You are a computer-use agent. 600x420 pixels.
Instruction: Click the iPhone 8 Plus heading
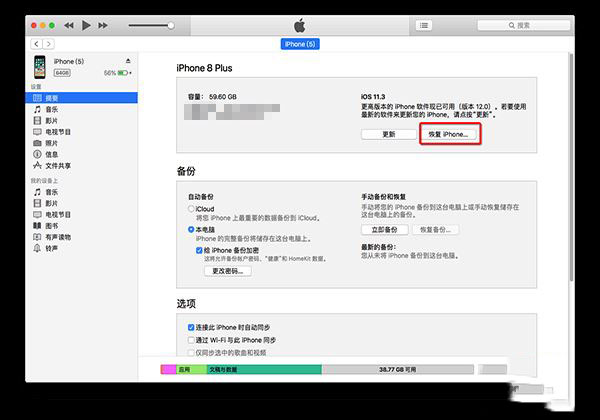[204, 68]
